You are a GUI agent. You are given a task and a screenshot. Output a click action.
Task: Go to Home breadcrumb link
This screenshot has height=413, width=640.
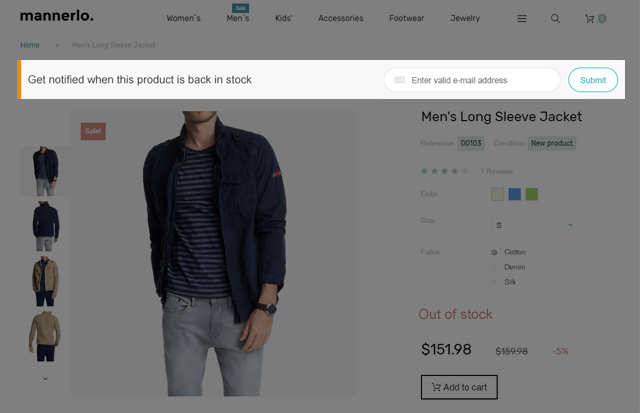click(x=30, y=45)
